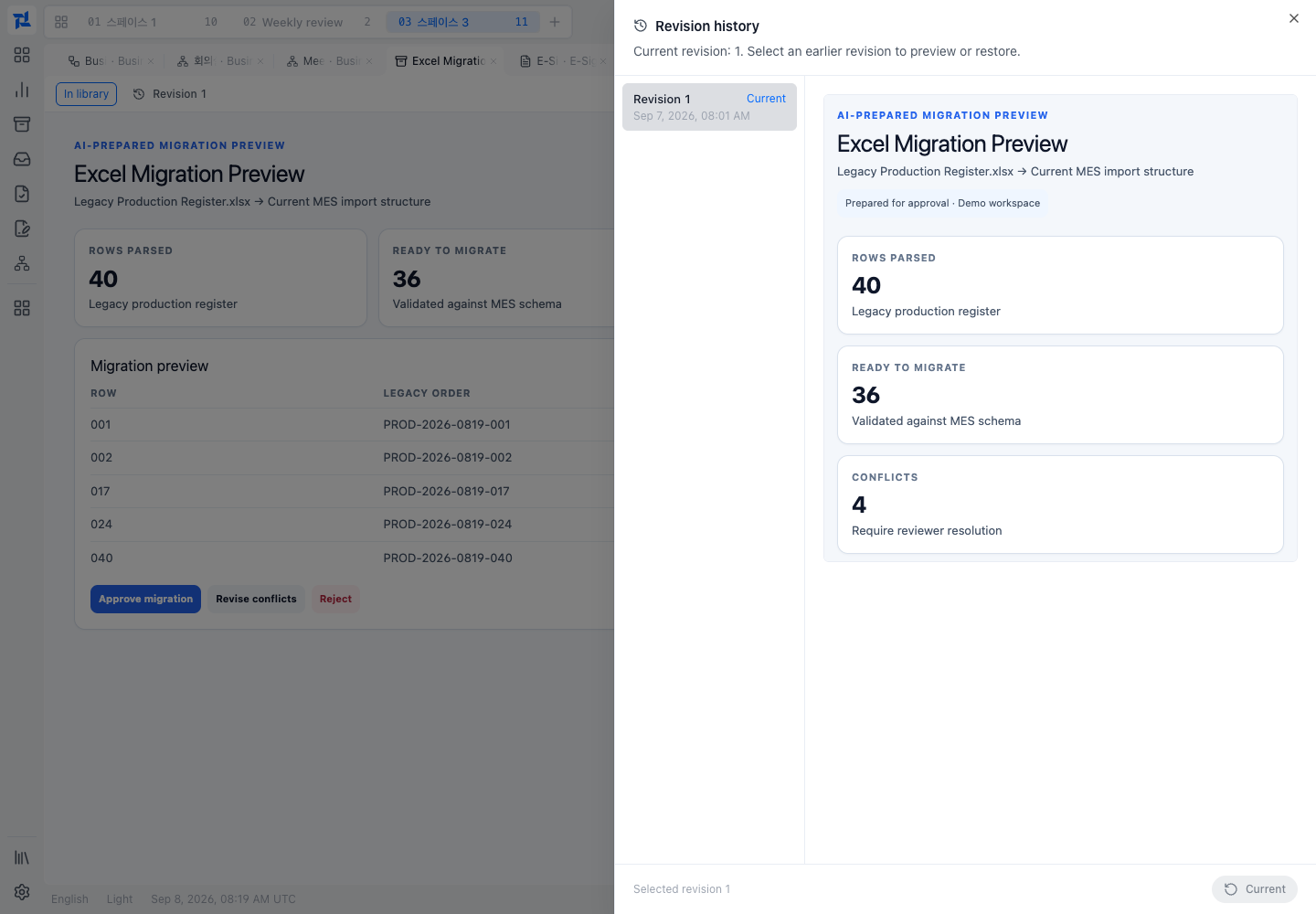Screen dimensions: 1316x914
Task: Switch to 02 Weekly review space
Action: (x=307, y=22)
